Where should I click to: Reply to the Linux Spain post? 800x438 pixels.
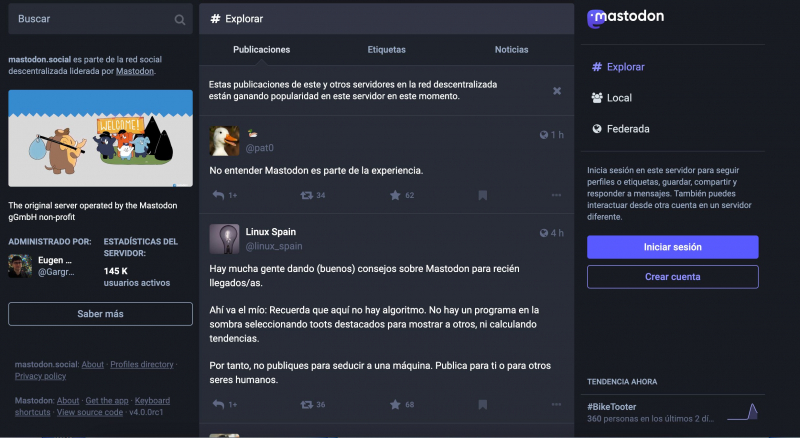218,404
